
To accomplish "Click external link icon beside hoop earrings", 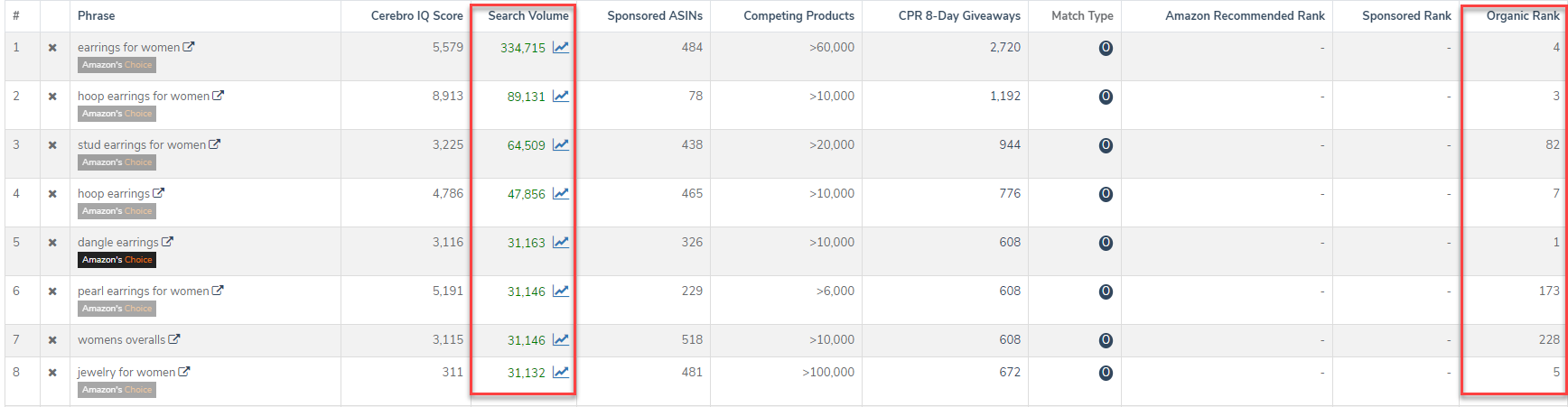I will click(x=159, y=193).
